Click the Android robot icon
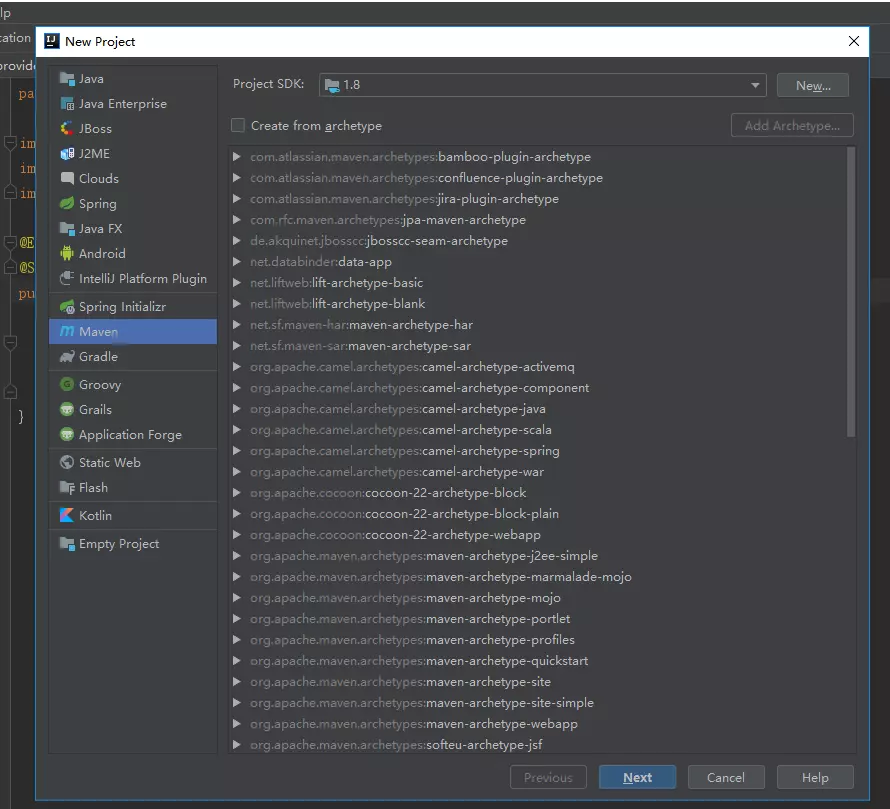 coord(67,254)
